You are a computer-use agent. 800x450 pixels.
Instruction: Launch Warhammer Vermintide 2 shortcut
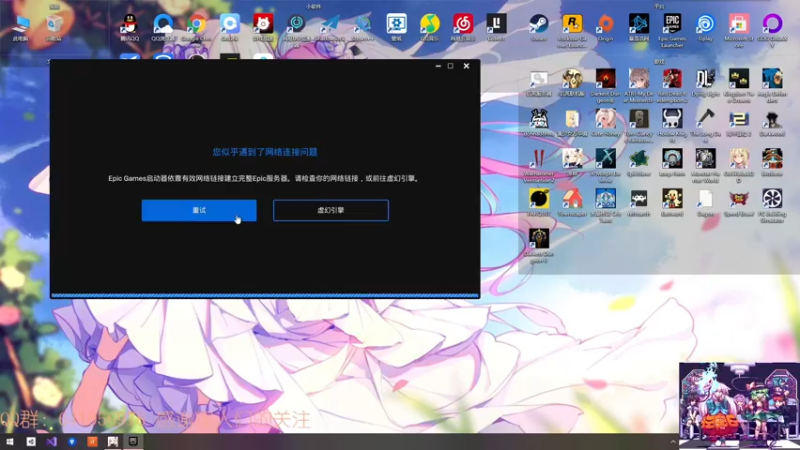(538, 165)
